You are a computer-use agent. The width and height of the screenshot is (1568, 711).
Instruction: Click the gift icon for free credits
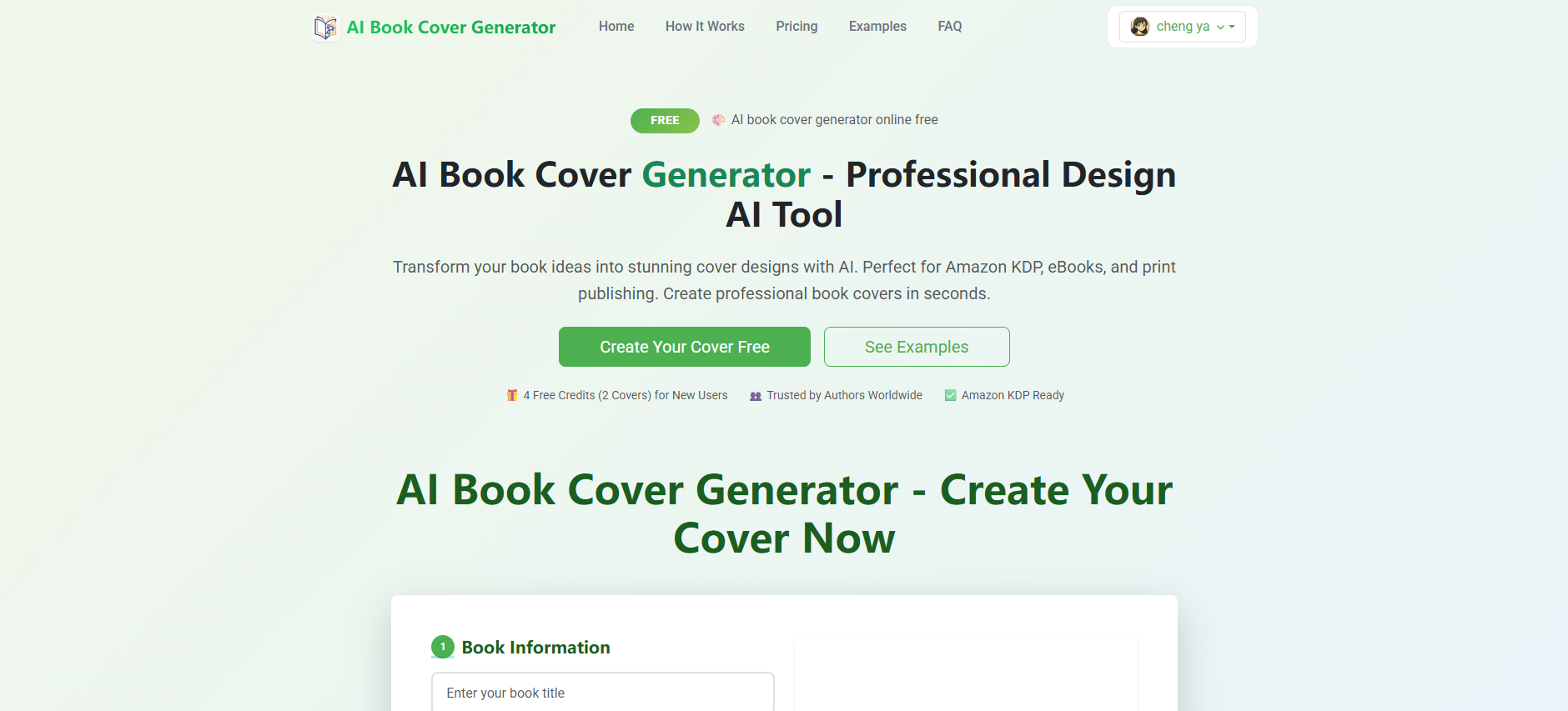tap(512, 395)
